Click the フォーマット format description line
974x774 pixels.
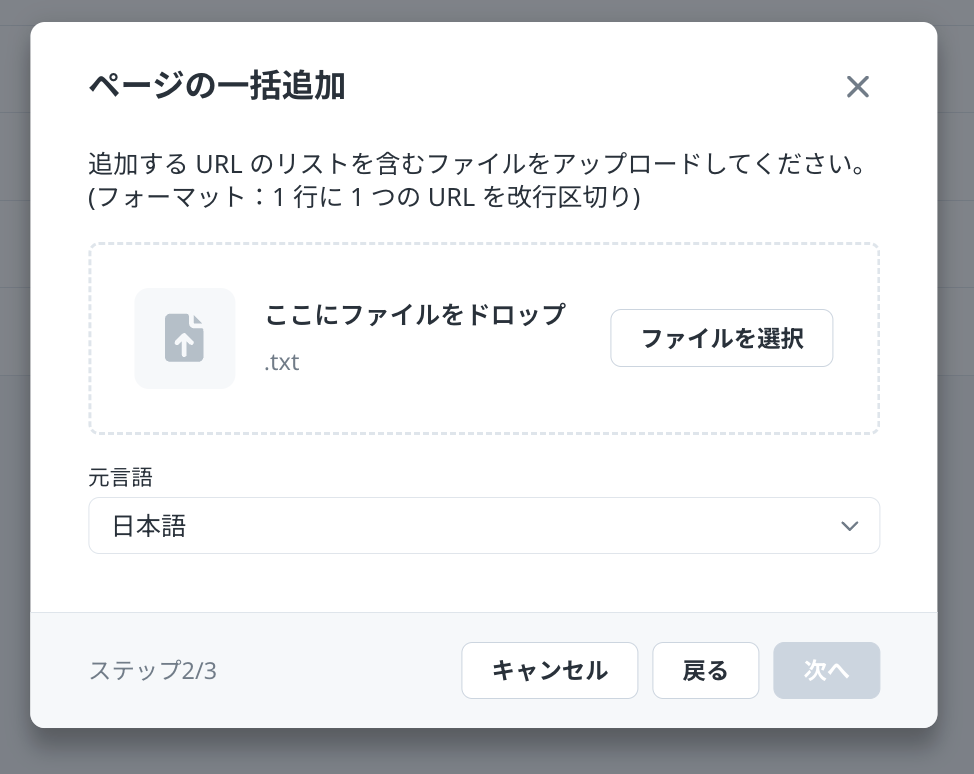pyautogui.click(x=364, y=197)
